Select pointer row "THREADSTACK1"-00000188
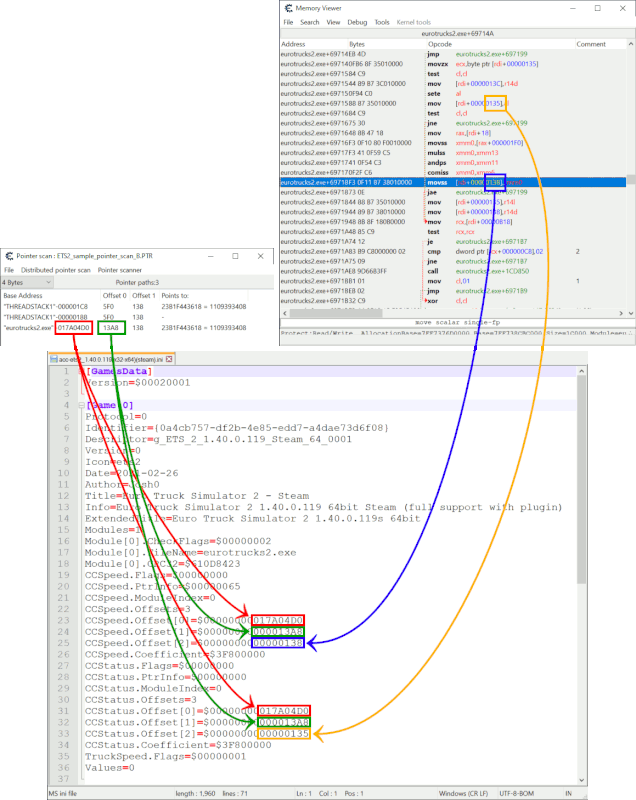Viewport: 636px width, 800px height. [125, 317]
